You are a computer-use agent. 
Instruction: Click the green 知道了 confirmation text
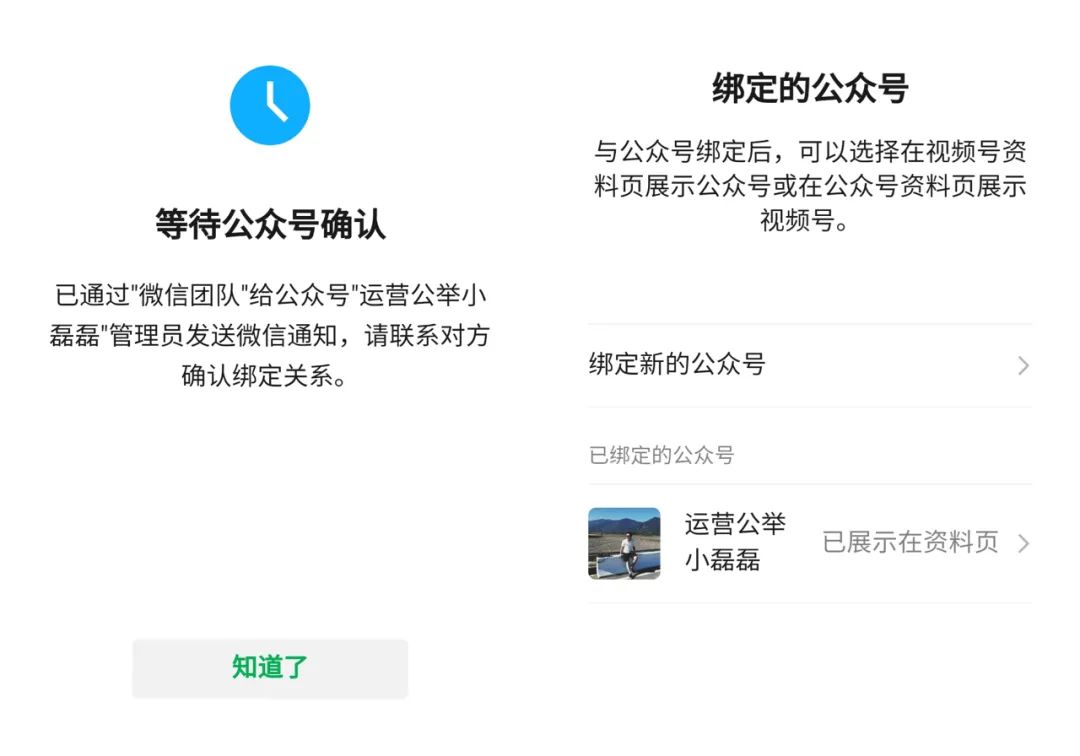(270, 668)
